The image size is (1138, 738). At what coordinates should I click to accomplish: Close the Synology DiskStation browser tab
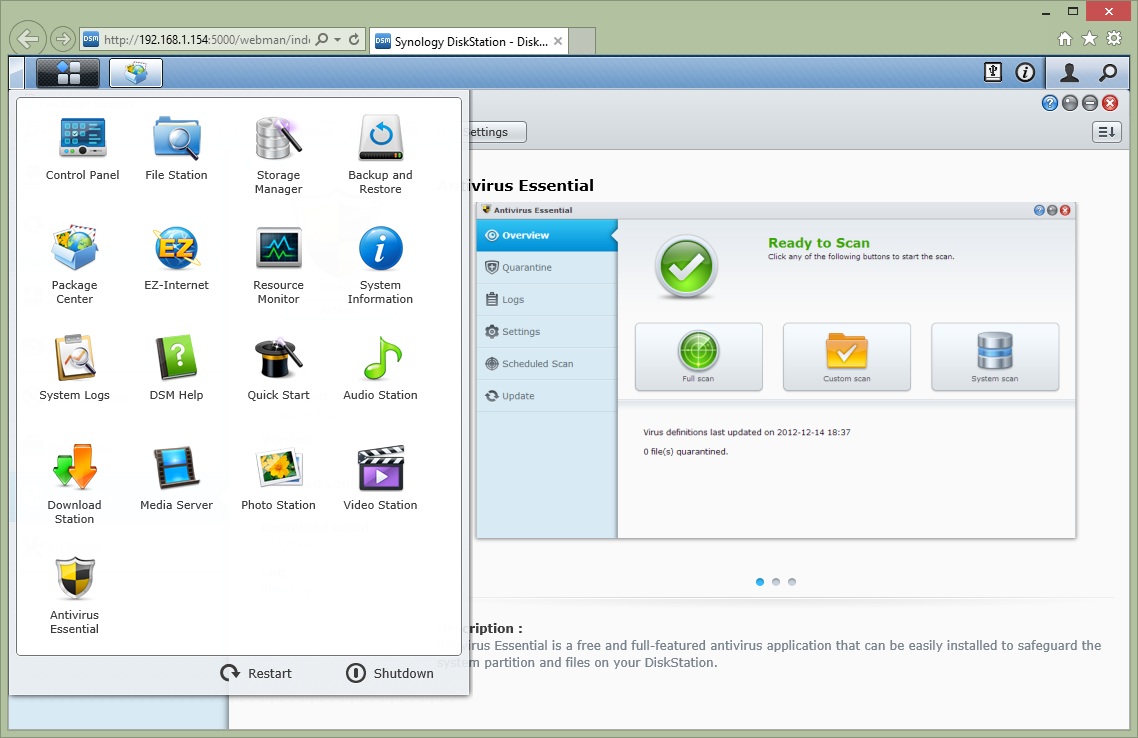pos(557,41)
